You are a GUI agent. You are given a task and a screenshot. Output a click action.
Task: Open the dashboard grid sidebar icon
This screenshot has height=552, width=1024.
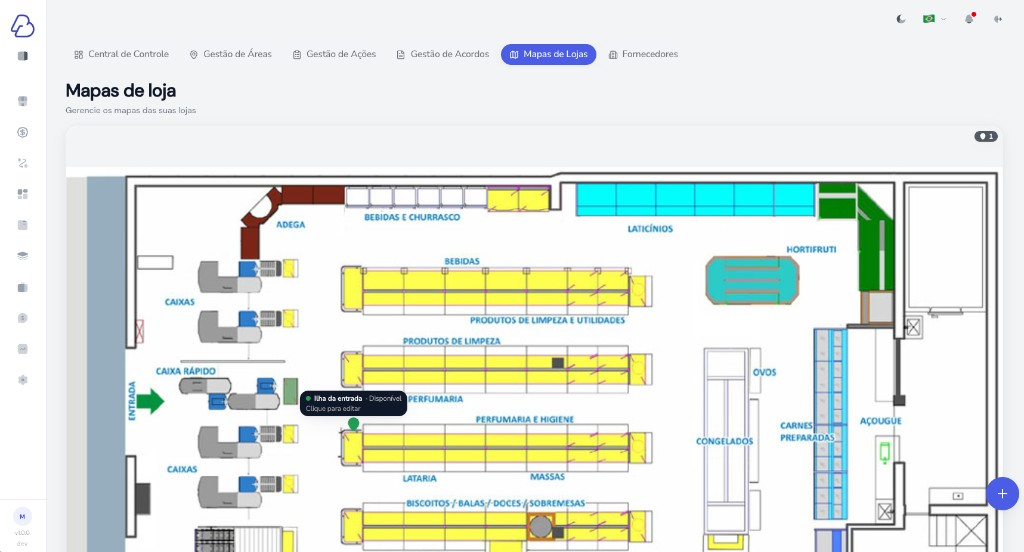click(x=23, y=194)
